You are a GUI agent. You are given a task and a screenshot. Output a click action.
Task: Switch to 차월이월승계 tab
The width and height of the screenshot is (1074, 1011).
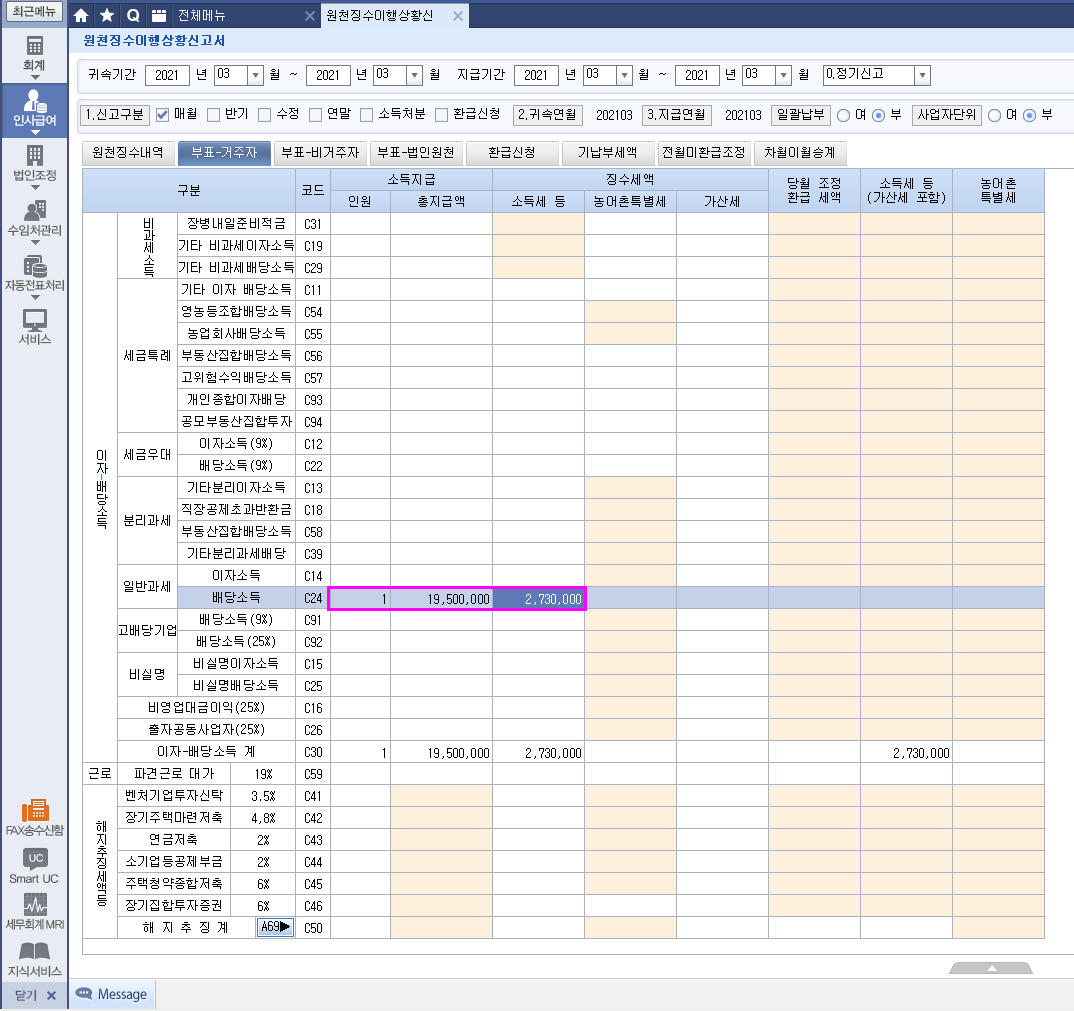pyautogui.click(x=799, y=153)
